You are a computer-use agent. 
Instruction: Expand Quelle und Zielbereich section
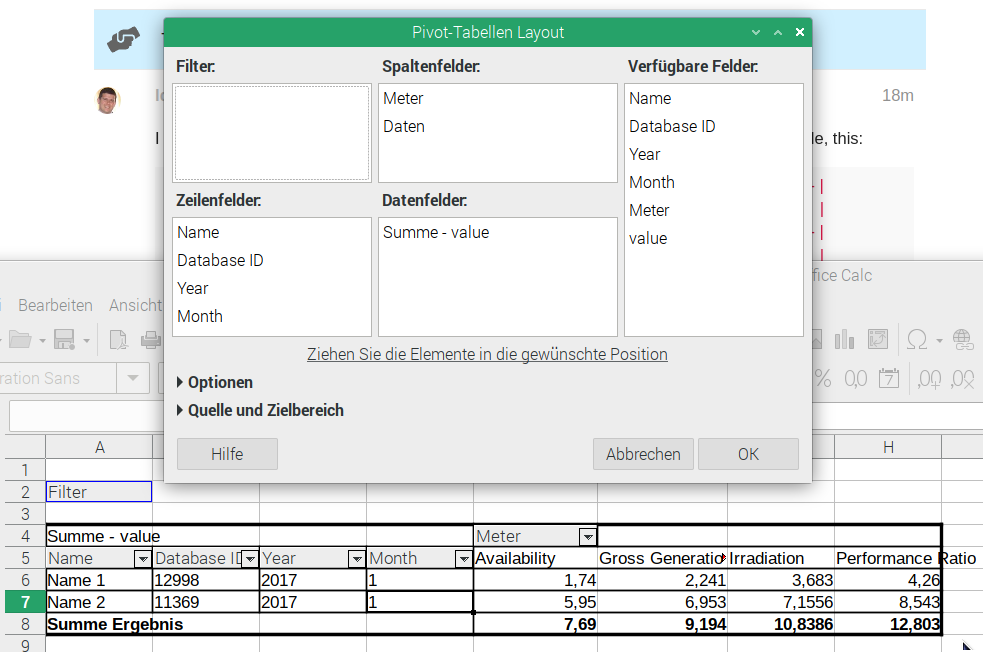260,411
